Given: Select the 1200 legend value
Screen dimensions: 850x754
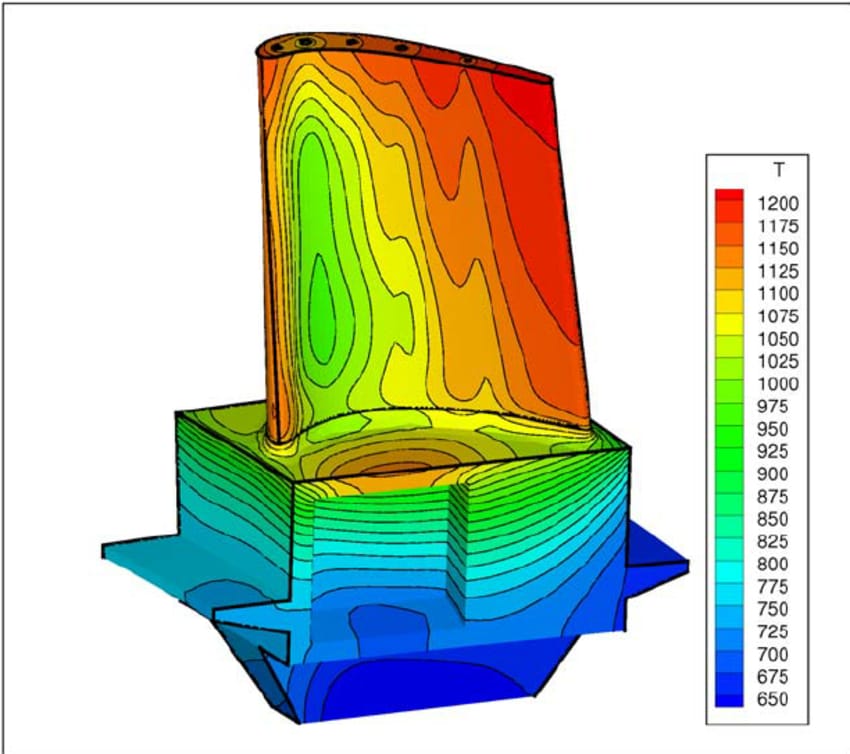Looking at the screenshot, I should 778,204.
